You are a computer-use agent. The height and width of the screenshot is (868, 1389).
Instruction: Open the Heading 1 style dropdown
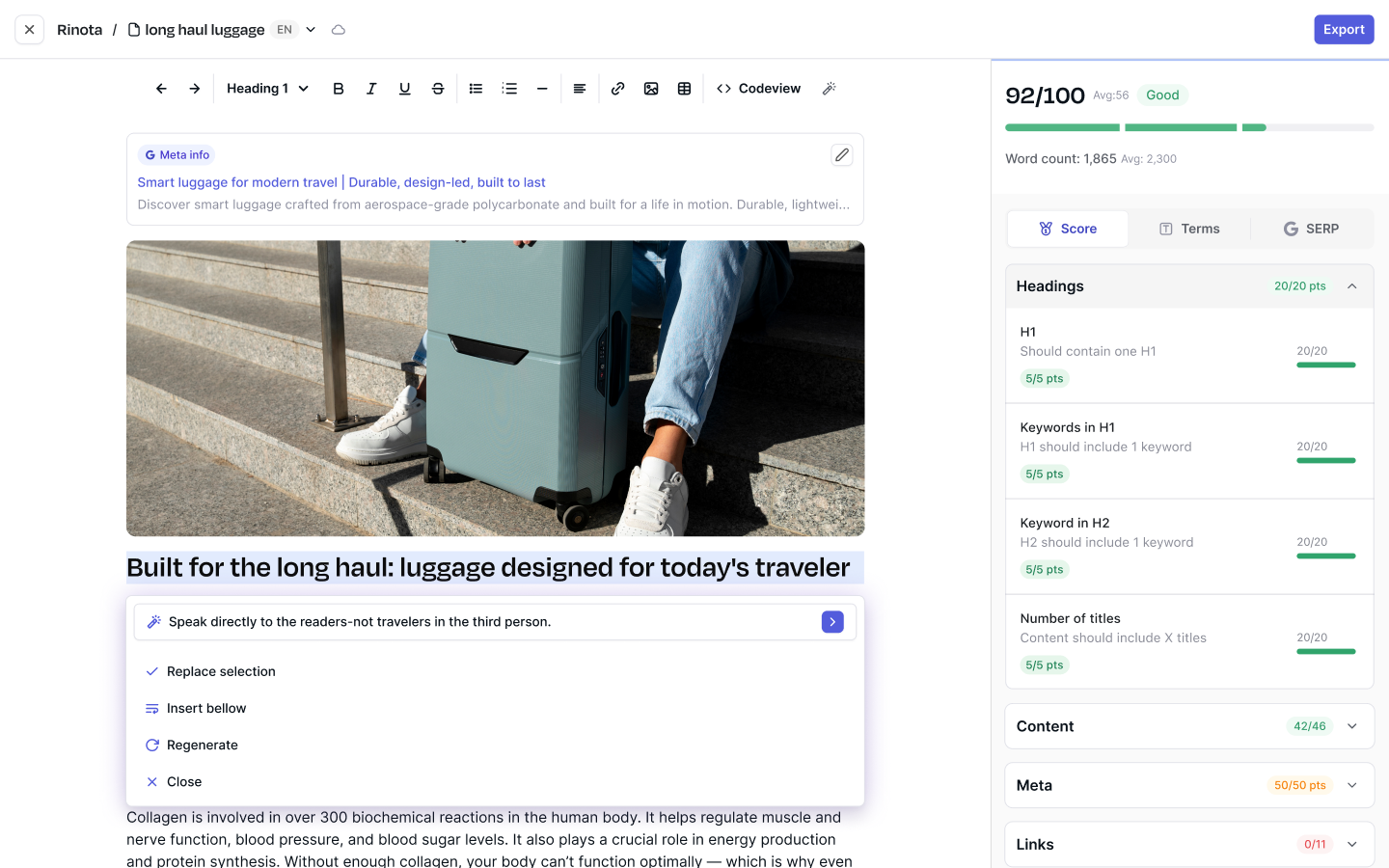tap(267, 89)
